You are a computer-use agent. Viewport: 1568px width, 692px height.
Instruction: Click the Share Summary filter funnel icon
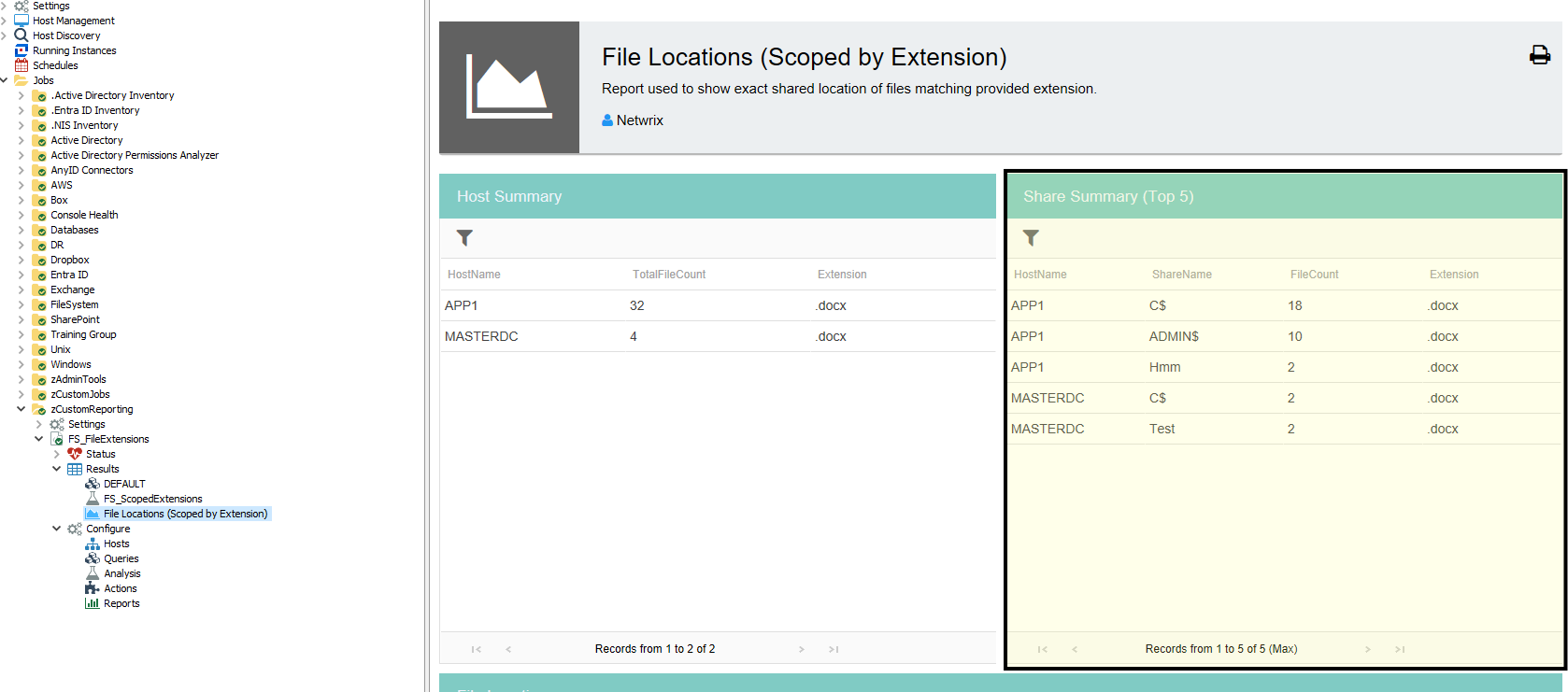1031,238
